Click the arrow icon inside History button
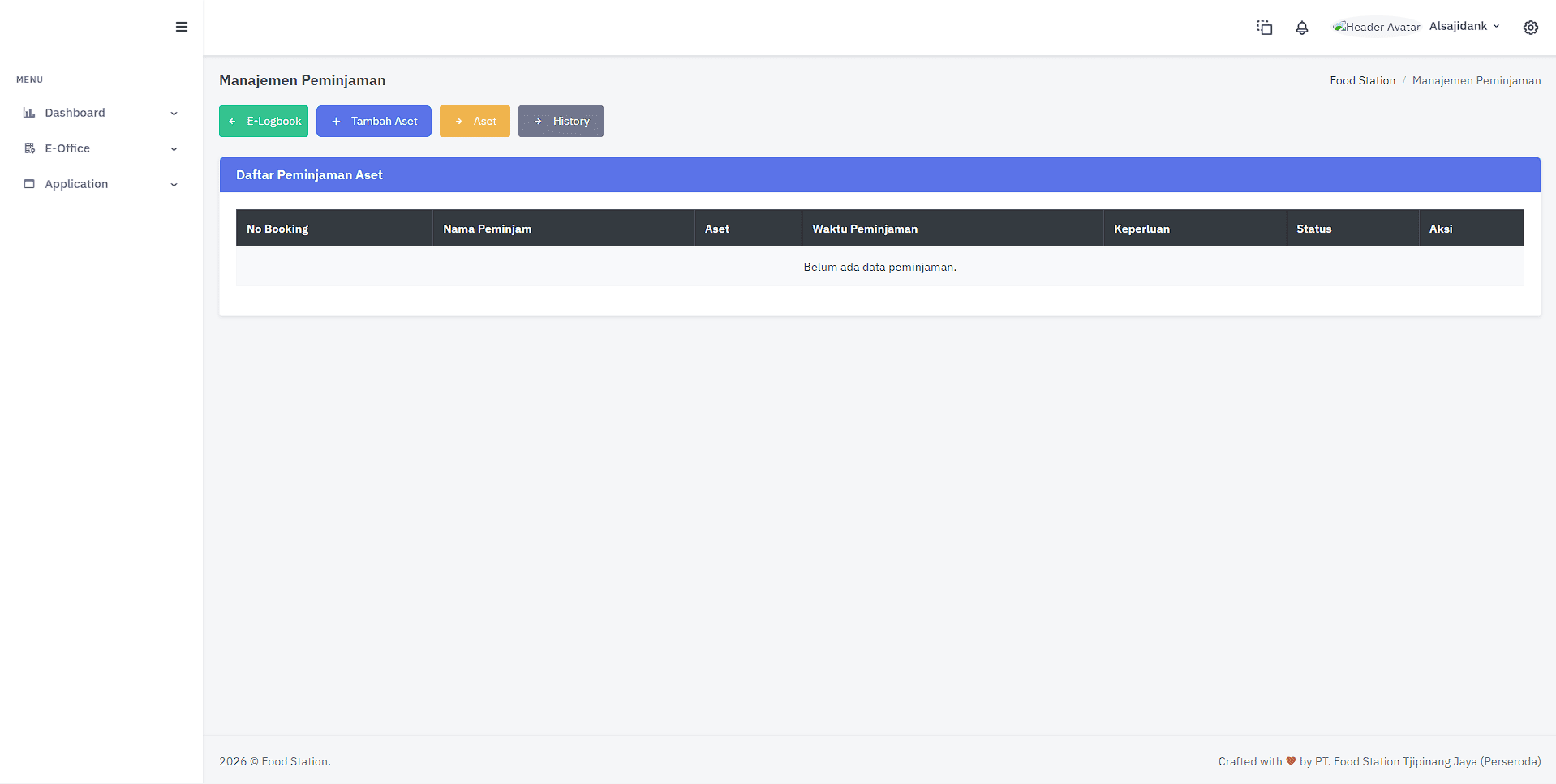1556x784 pixels. (539, 121)
